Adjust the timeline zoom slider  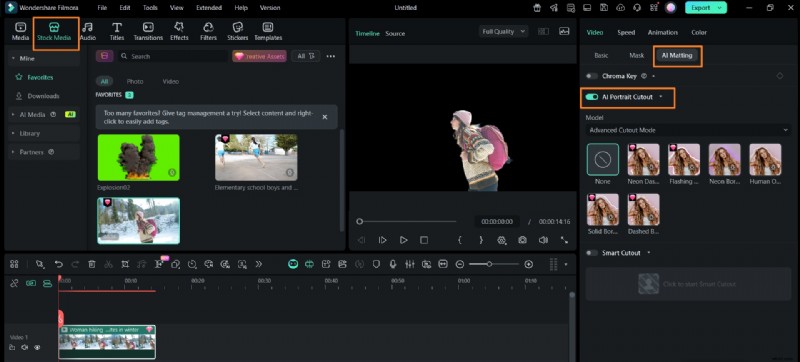[x=494, y=264]
